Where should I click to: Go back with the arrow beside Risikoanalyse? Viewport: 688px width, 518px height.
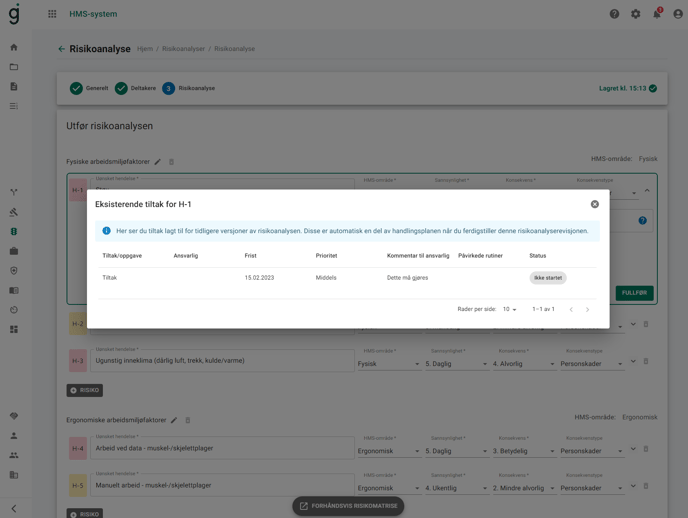tap(61, 49)
